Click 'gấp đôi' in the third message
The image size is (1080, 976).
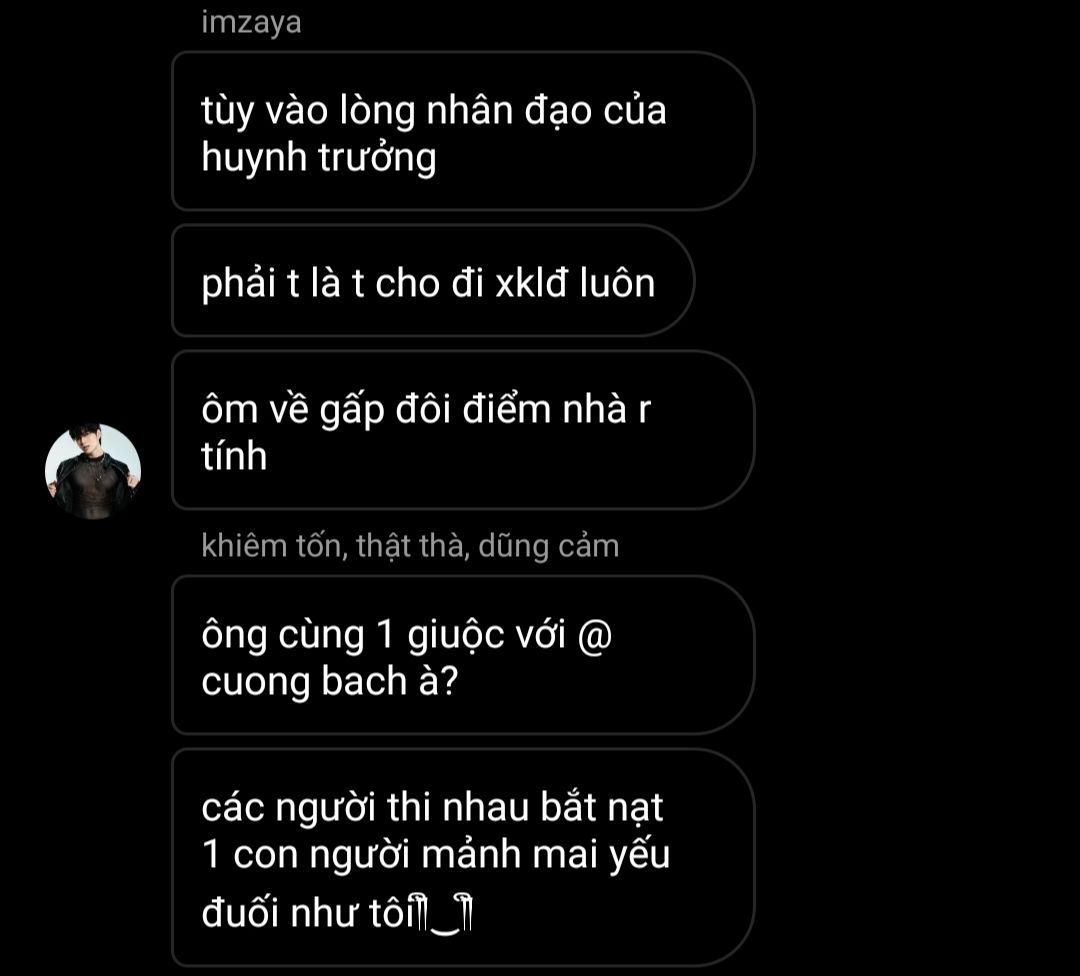(386, 411)
